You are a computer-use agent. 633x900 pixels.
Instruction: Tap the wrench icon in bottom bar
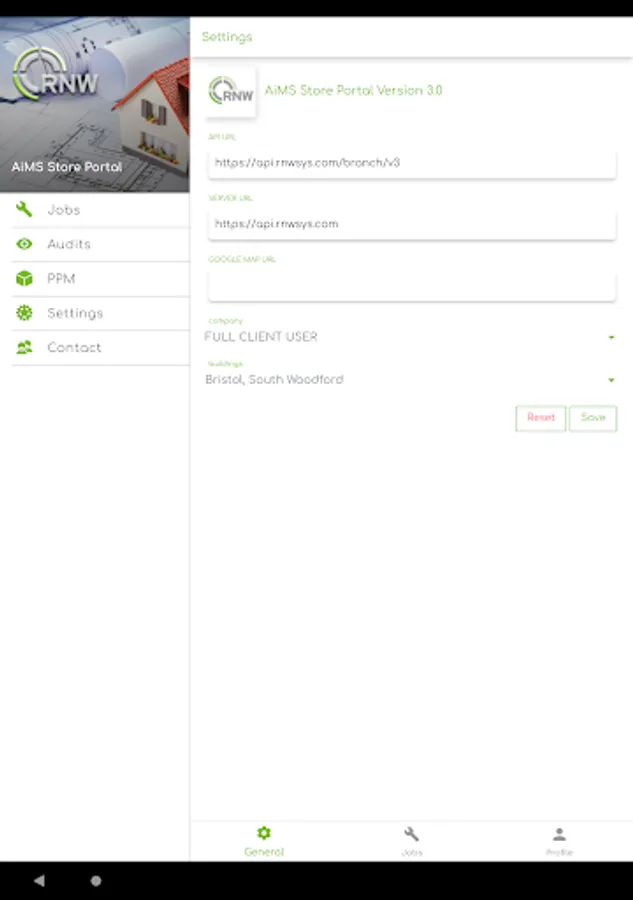click(x=411, y=833)
